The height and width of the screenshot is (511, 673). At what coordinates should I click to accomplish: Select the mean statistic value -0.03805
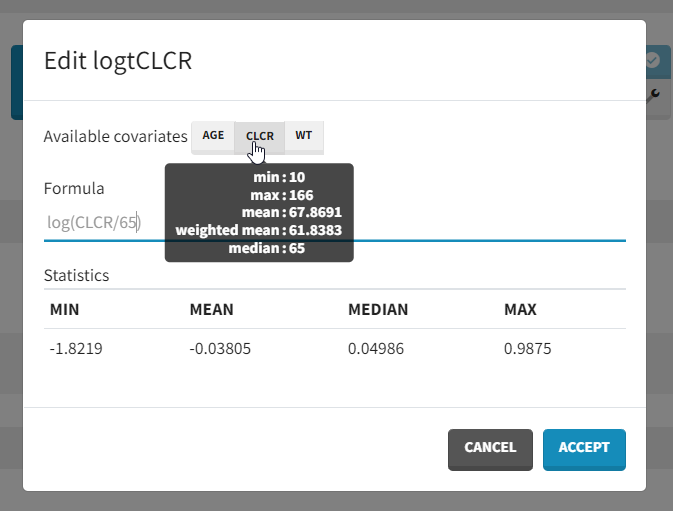(x=221, y=349)
